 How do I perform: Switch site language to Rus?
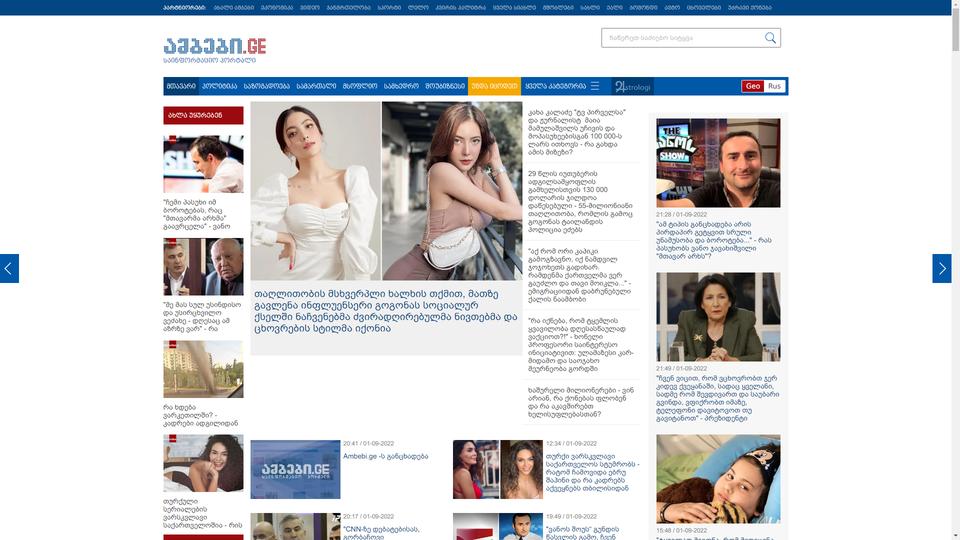[x=774, y=86]
